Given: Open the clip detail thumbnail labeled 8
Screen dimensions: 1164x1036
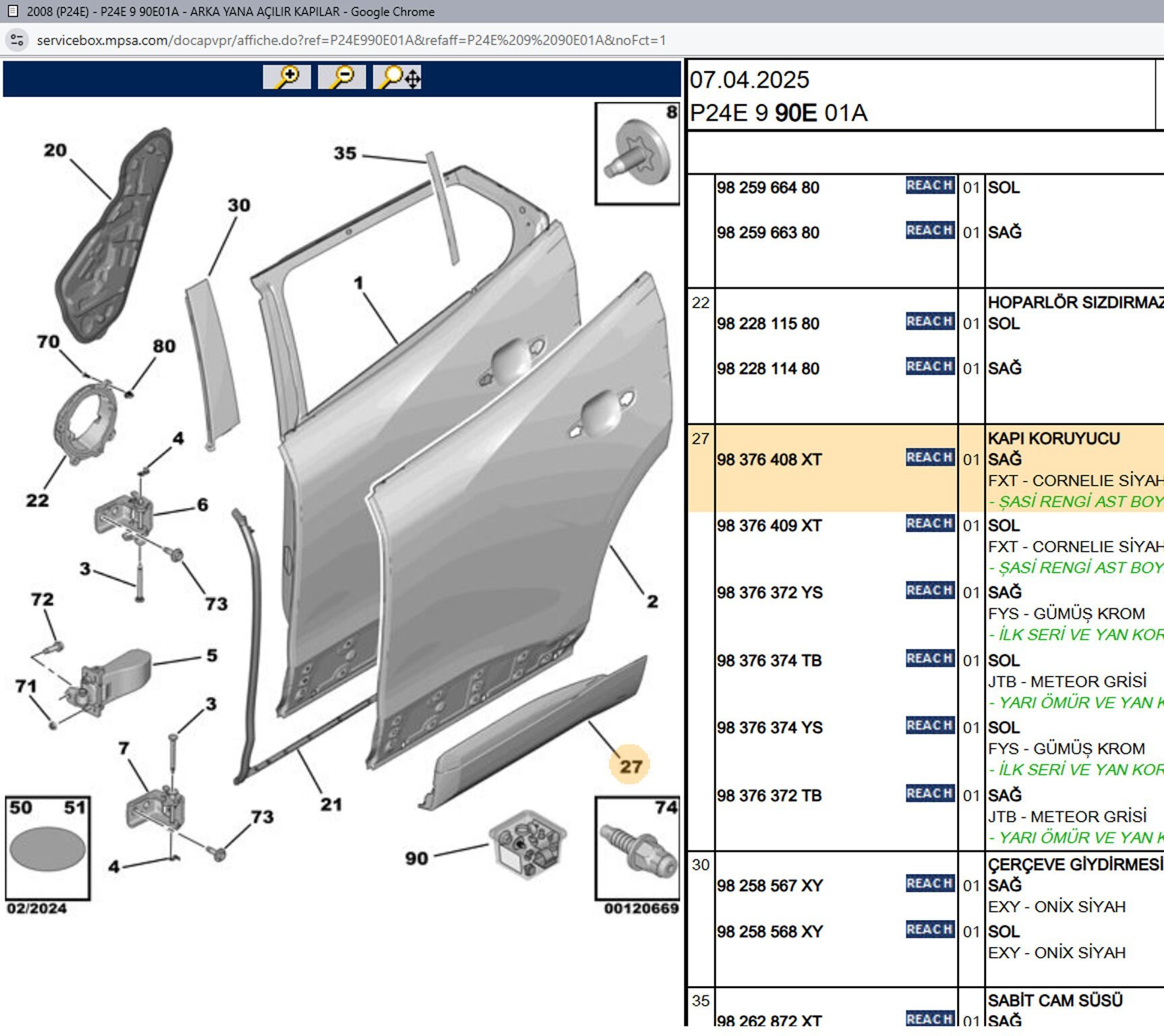Looking at the screenshot, I should click(637, 154).
